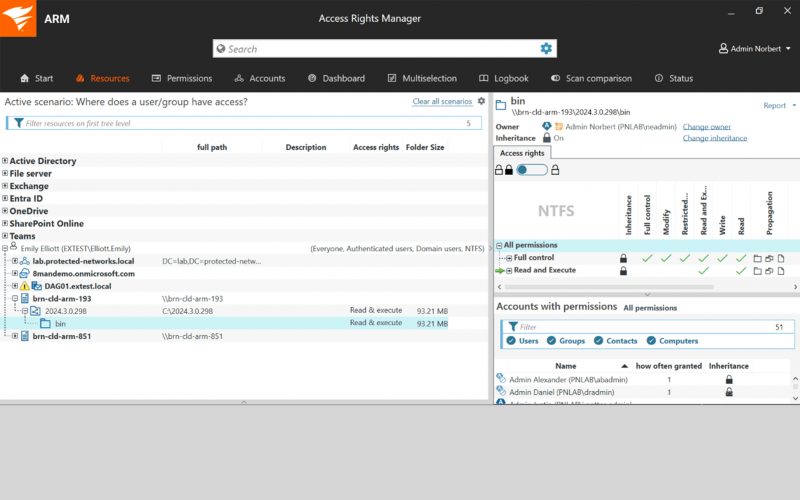Click the permissions horizontal scrollbar
800x500 pixels.
click(609, 287)
